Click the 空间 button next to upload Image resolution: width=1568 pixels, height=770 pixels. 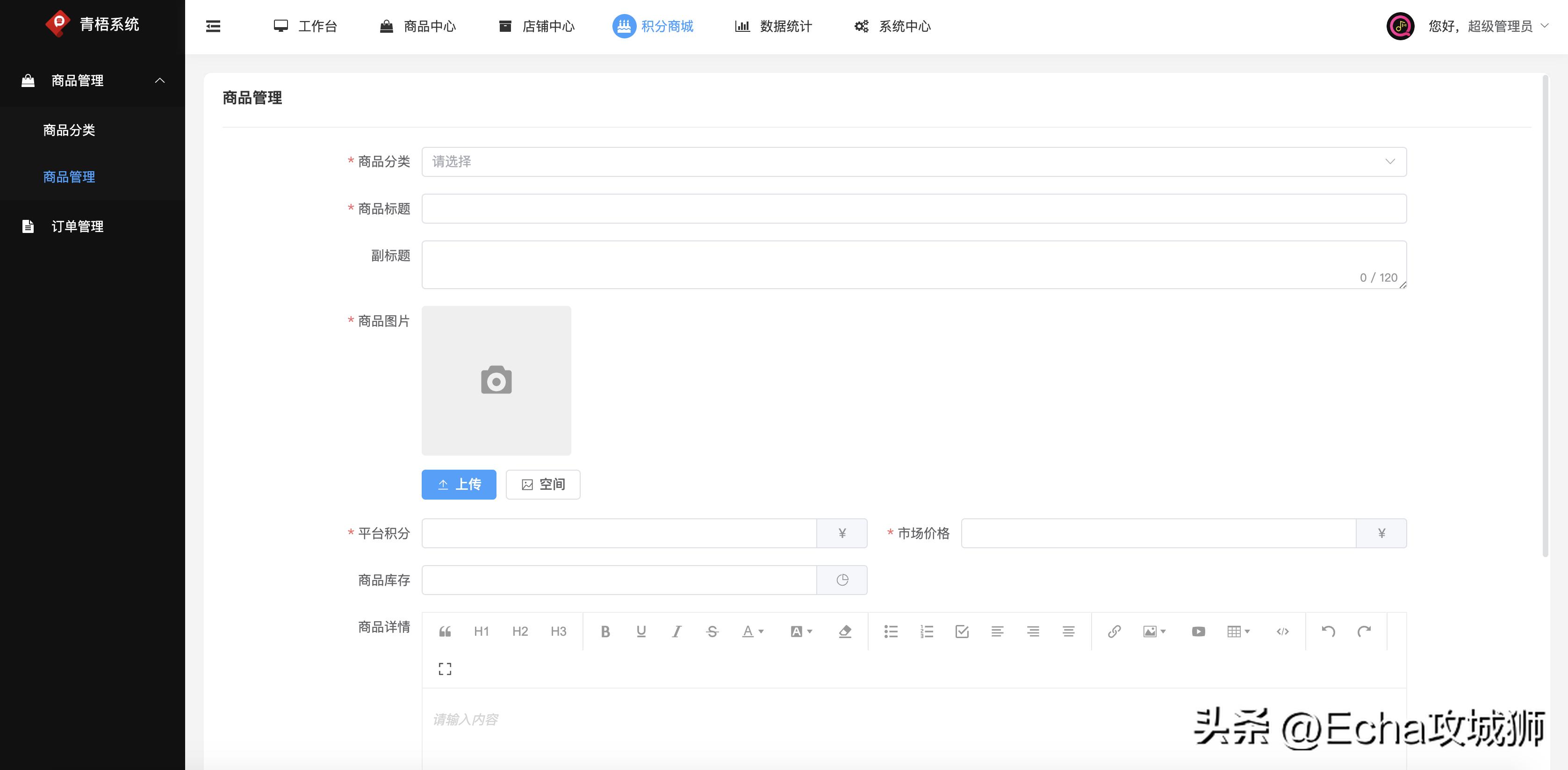(542, 484)
